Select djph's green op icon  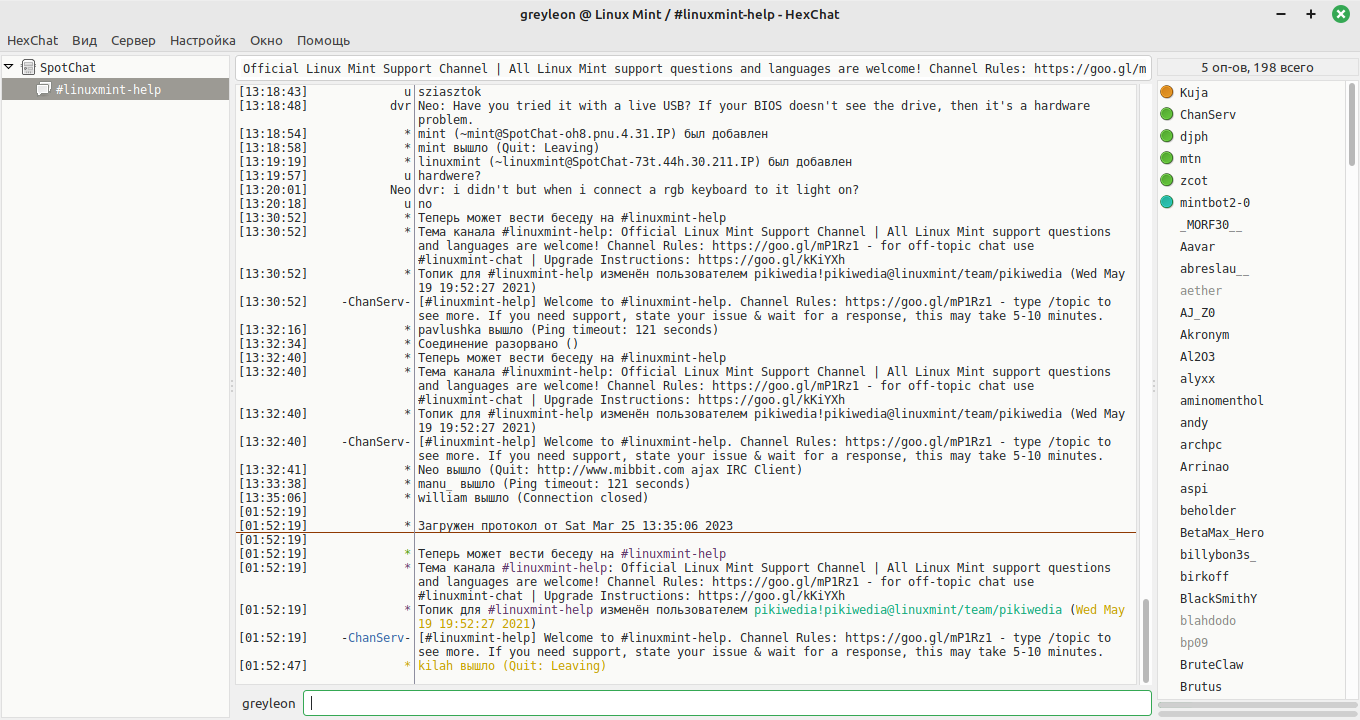[x=1166, y=136]
